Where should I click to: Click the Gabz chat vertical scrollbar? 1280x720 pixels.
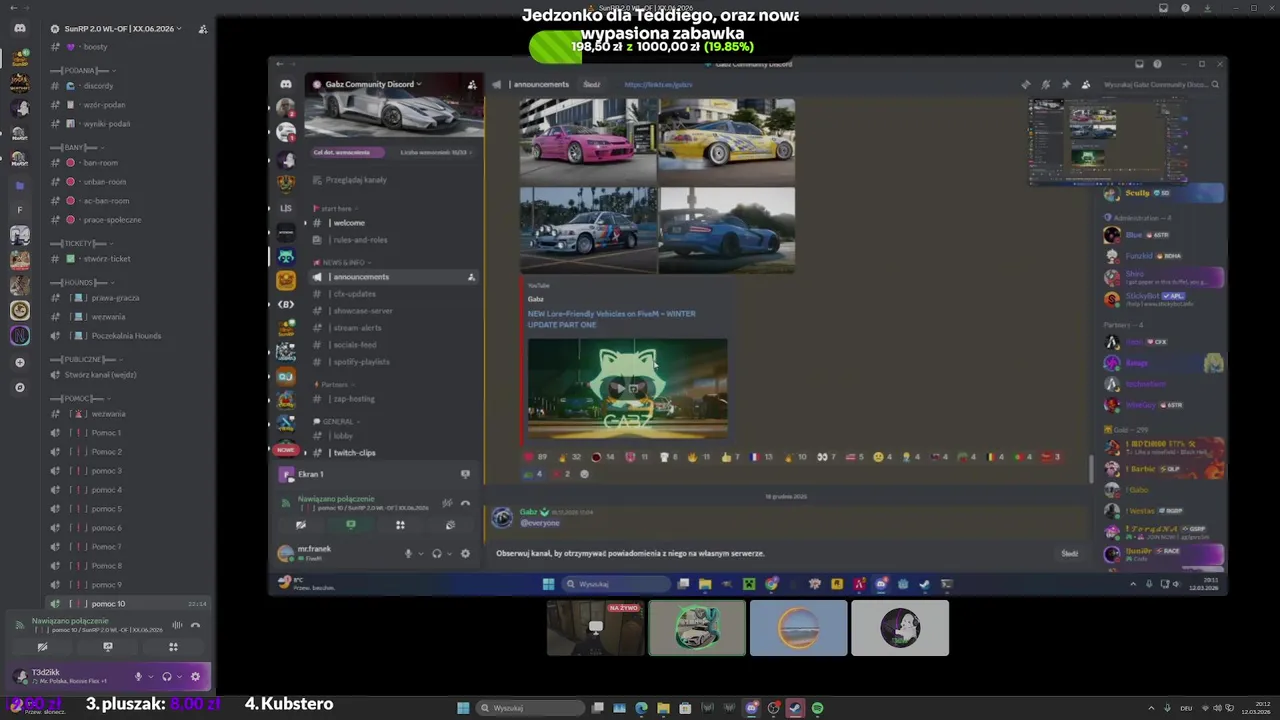[x=1091, y=468]
